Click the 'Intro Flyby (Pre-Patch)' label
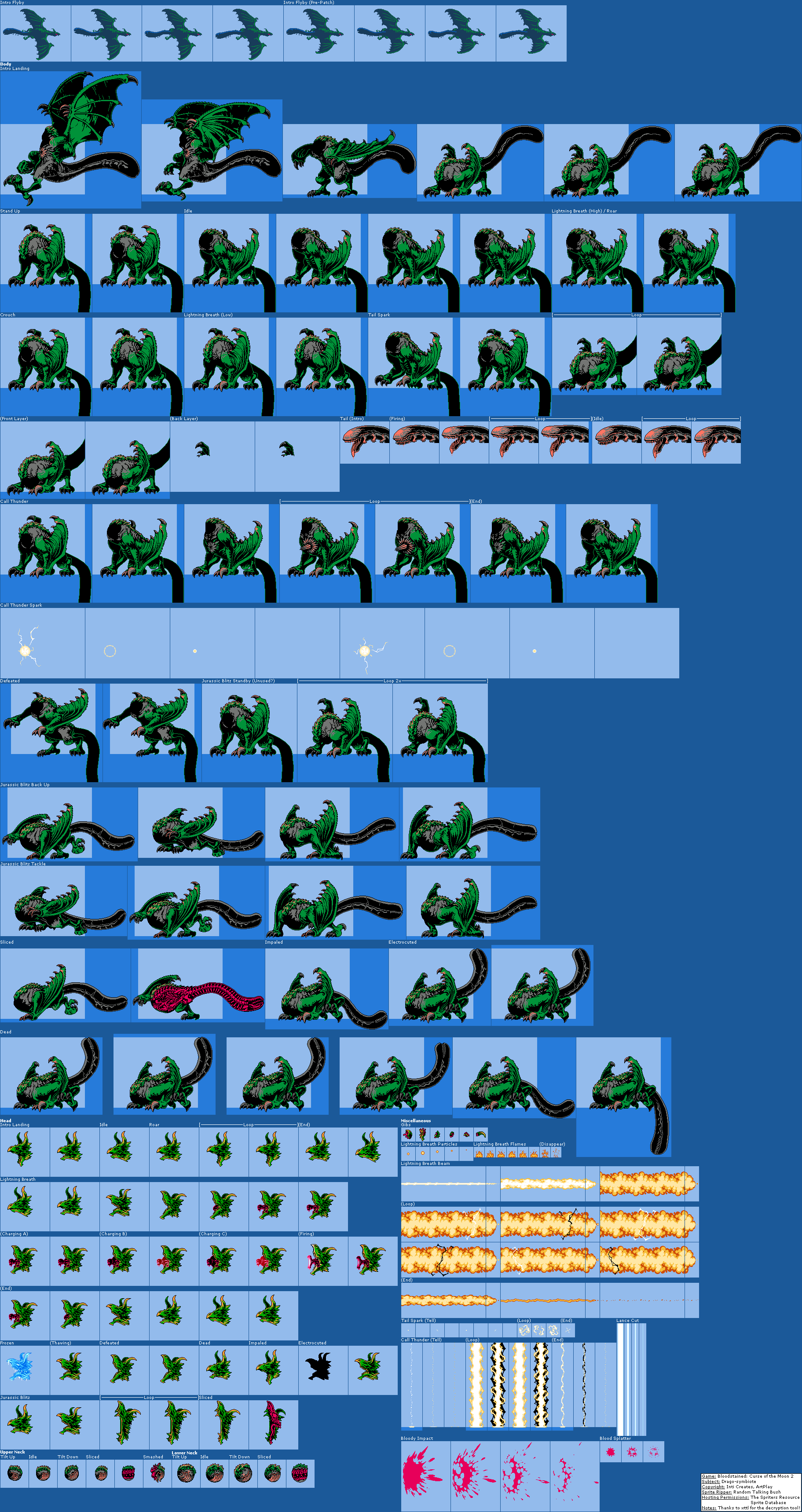 tap(309, 2)
